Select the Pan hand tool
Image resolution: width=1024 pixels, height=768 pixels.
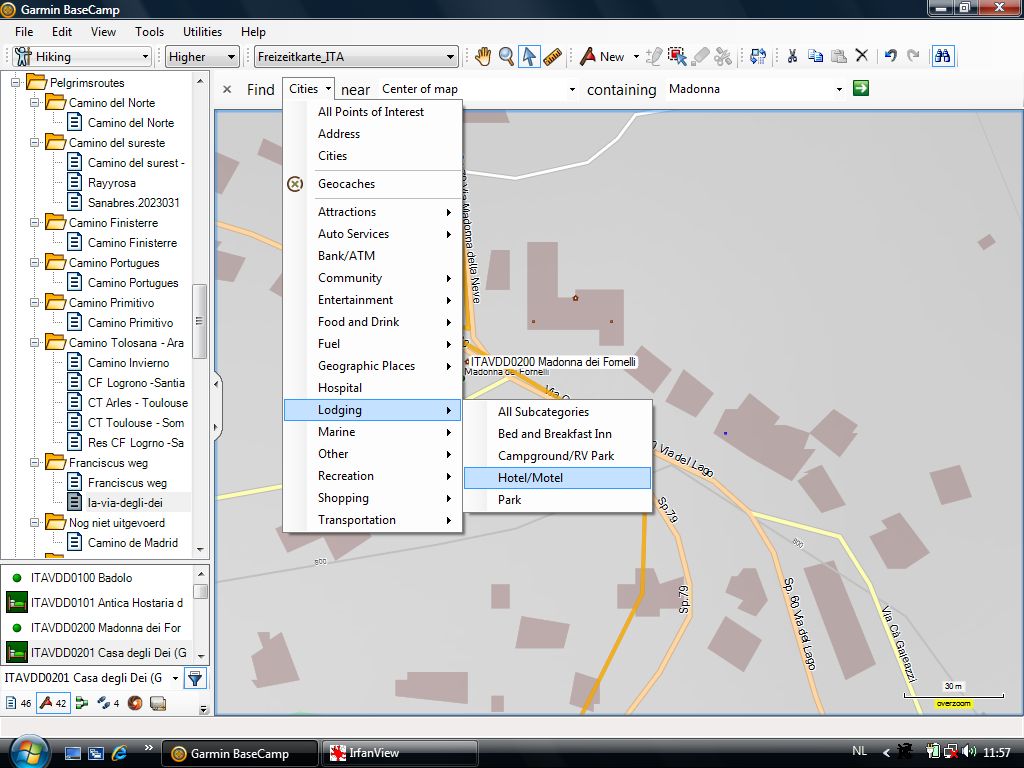[x=483, y=57]
